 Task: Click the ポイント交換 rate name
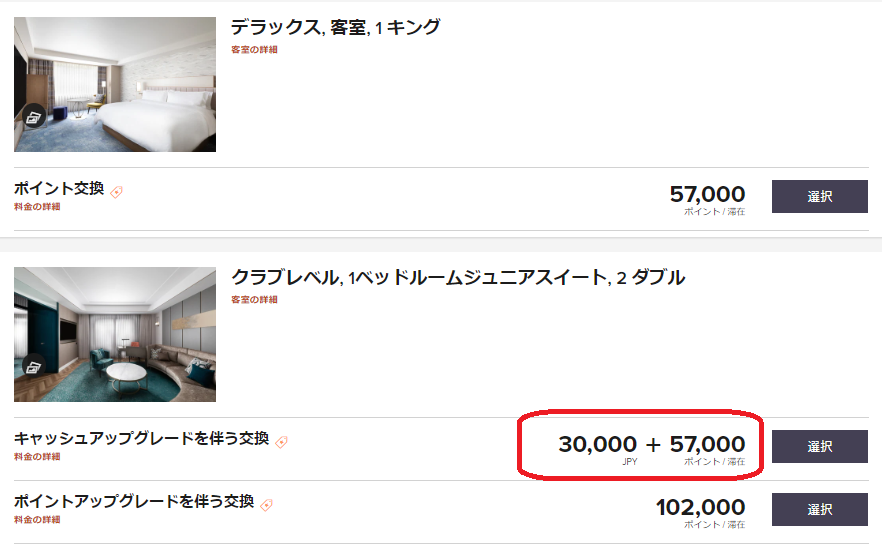(x=59, y=188)
